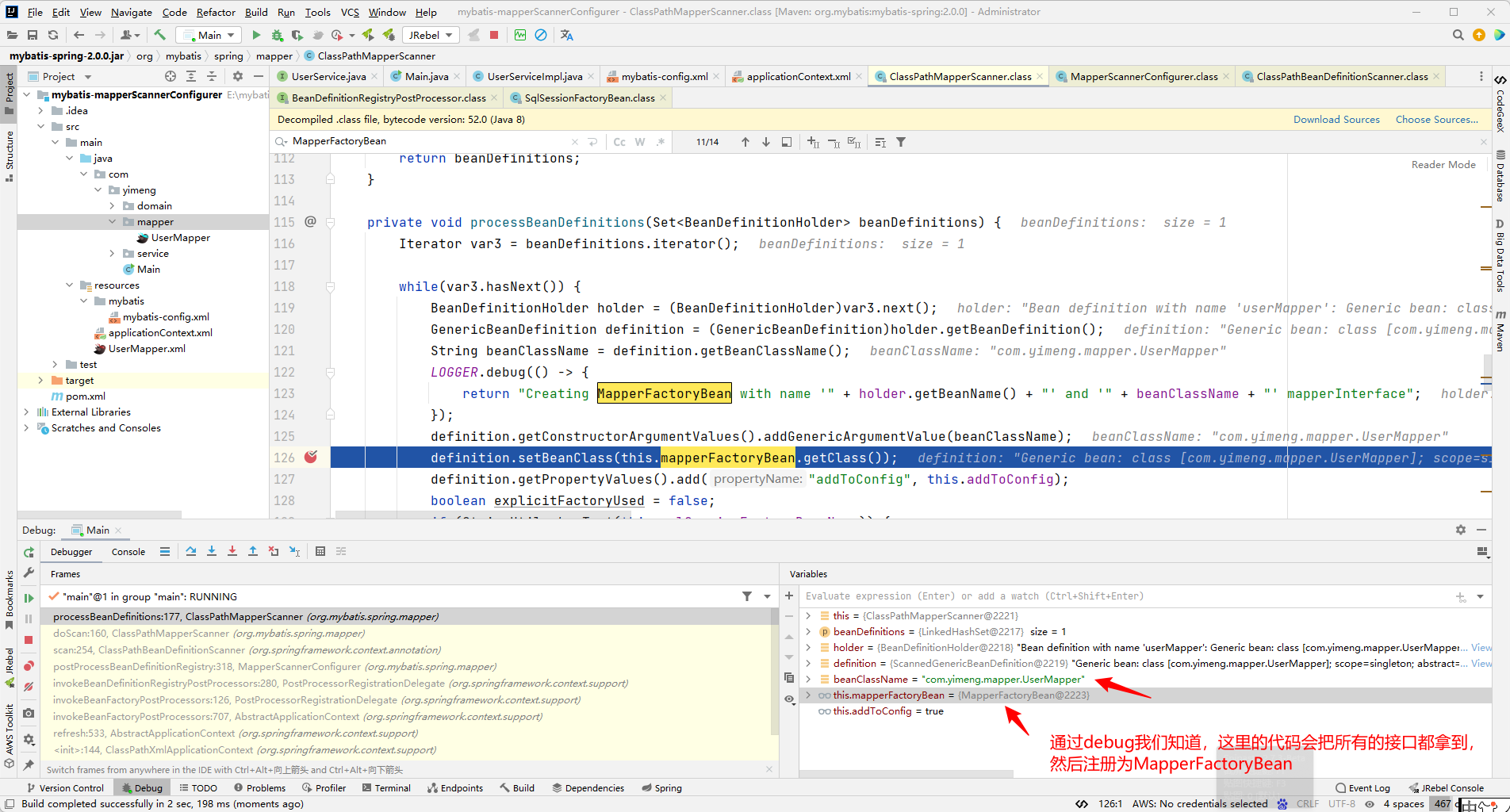Click the red Stop square in main toolbar
This screenshot has width=1510, height=812.
[494, 35]
